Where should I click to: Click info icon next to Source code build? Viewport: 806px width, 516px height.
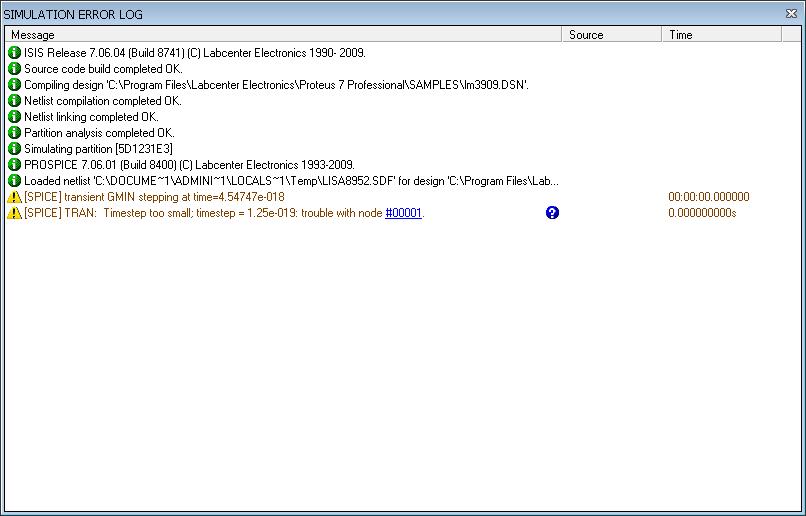coord(14,69)
